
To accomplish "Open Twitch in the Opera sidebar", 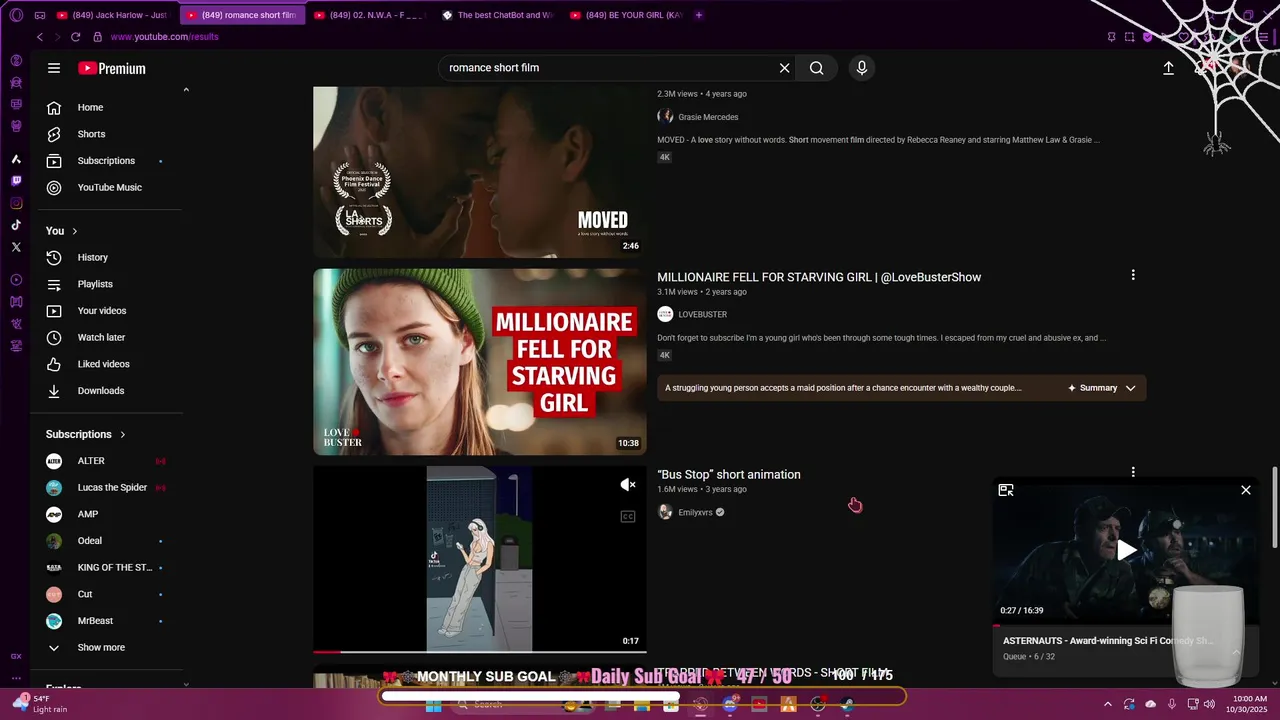I will coord(16,181).
